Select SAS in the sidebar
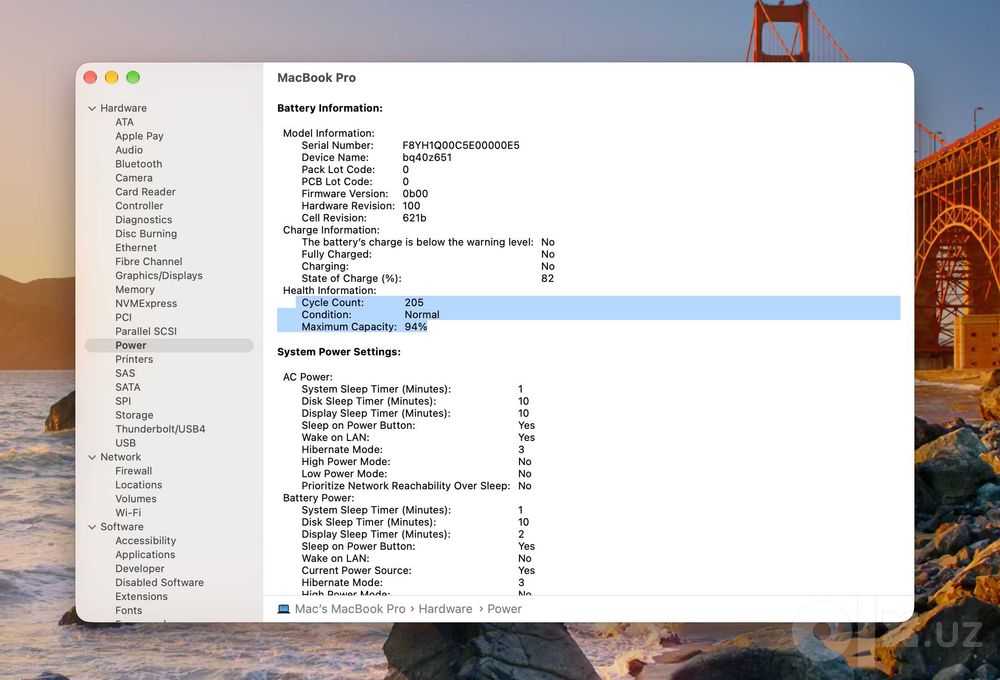Screen dimensions: 1000x680 click(125, 374)
